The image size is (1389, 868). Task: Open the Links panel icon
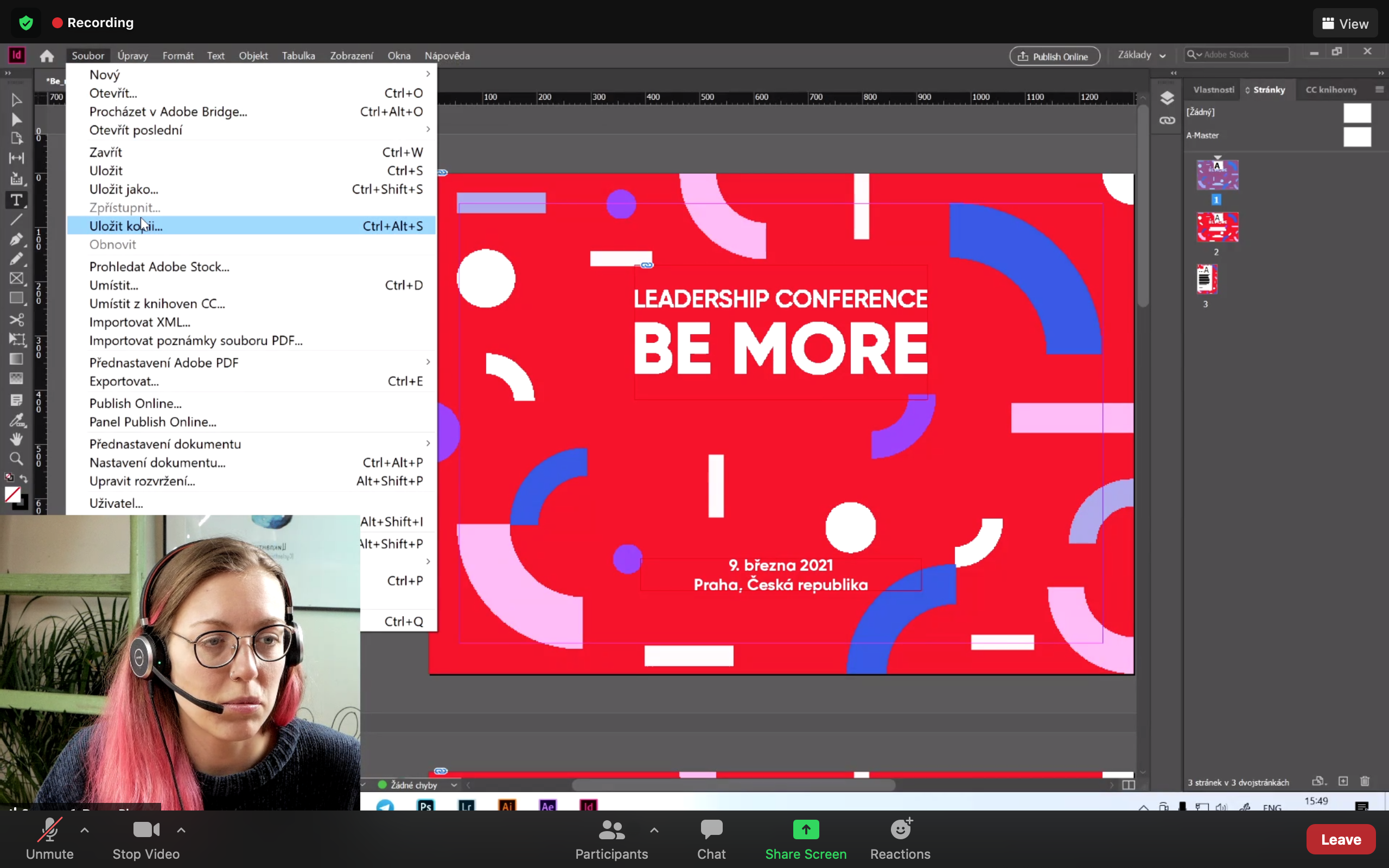[1167, 120]
